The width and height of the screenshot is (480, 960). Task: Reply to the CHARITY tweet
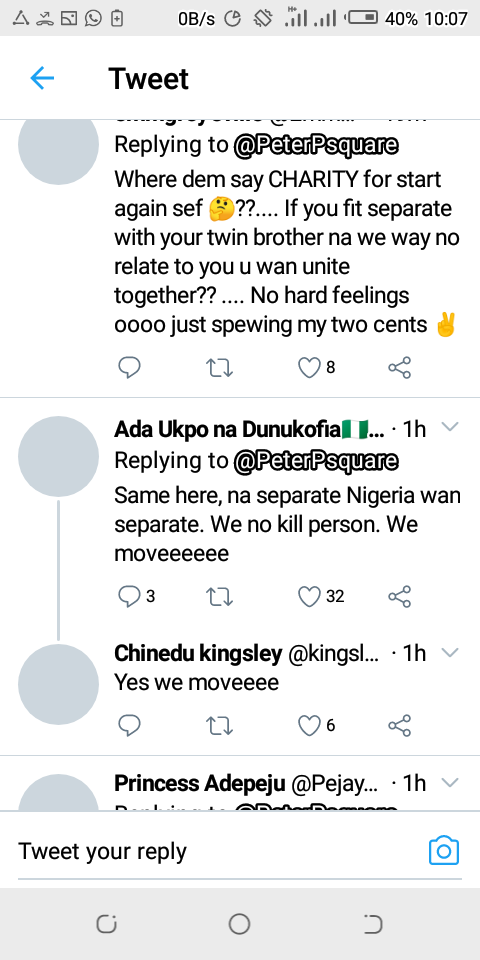pyautogui.click(x=129, y=367)
